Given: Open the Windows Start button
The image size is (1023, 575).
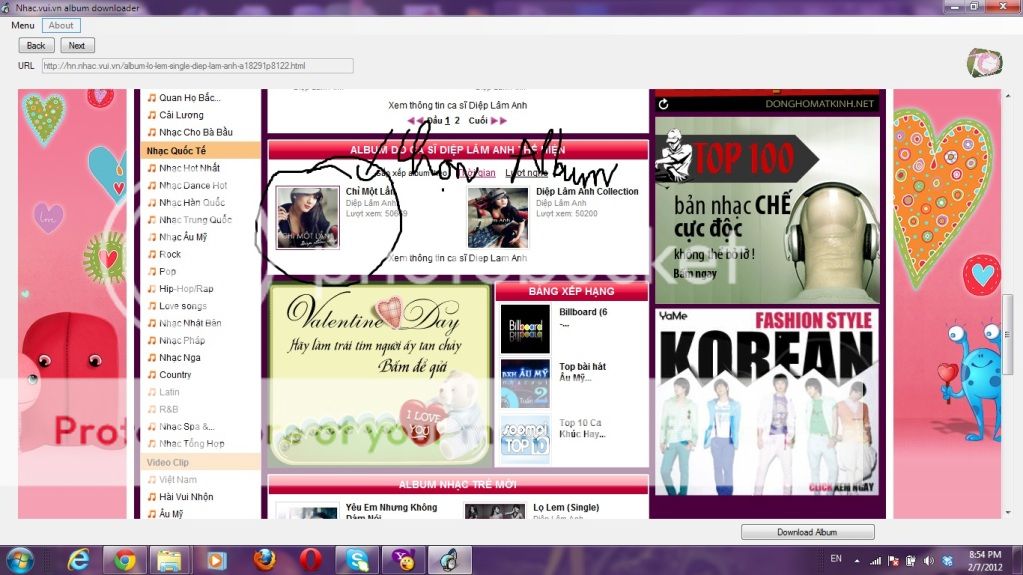Looking at the screenshot, I should click(20, 561).
